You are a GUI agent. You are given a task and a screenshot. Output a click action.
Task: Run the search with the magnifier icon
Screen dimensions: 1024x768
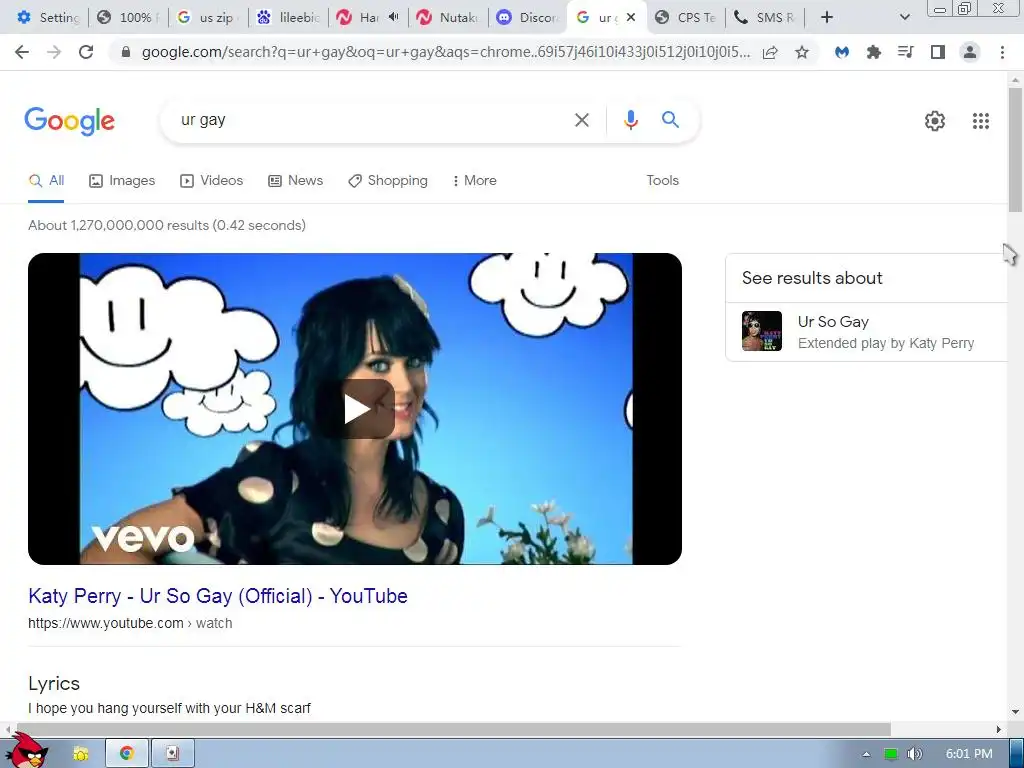670,120
